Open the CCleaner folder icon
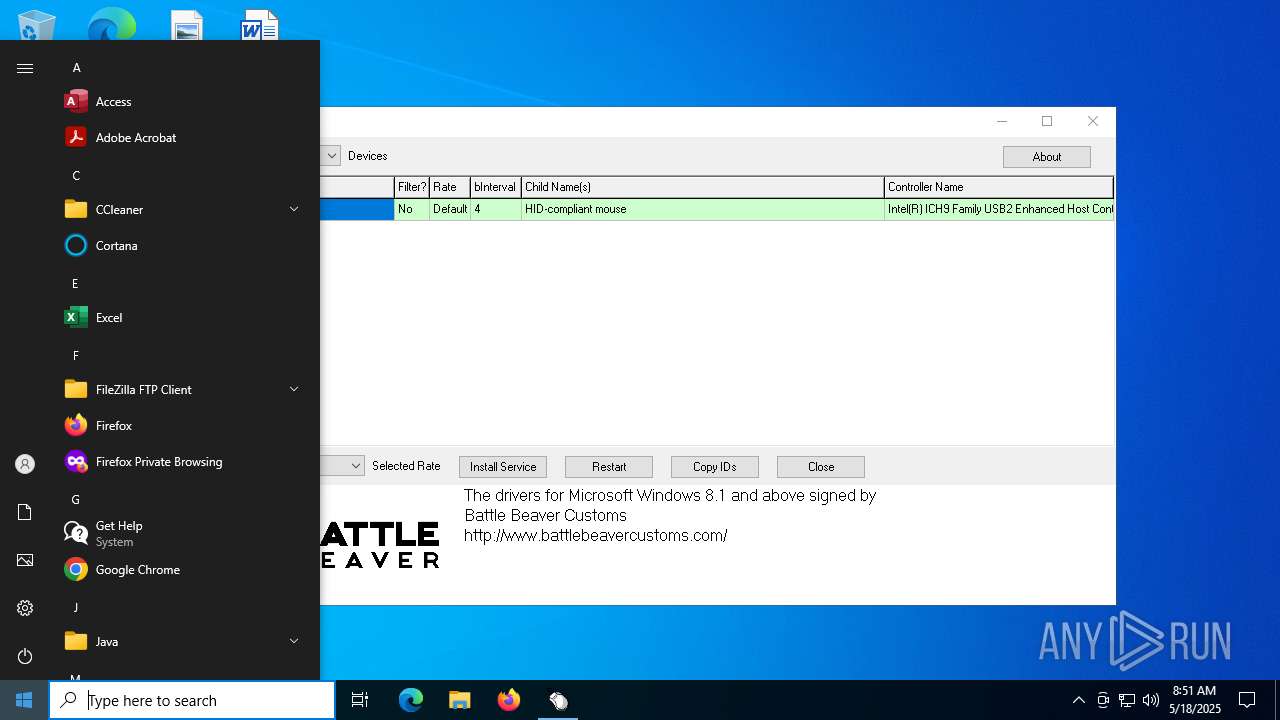The height and width of the screenshot is (720, 1280). pos(76,209)
